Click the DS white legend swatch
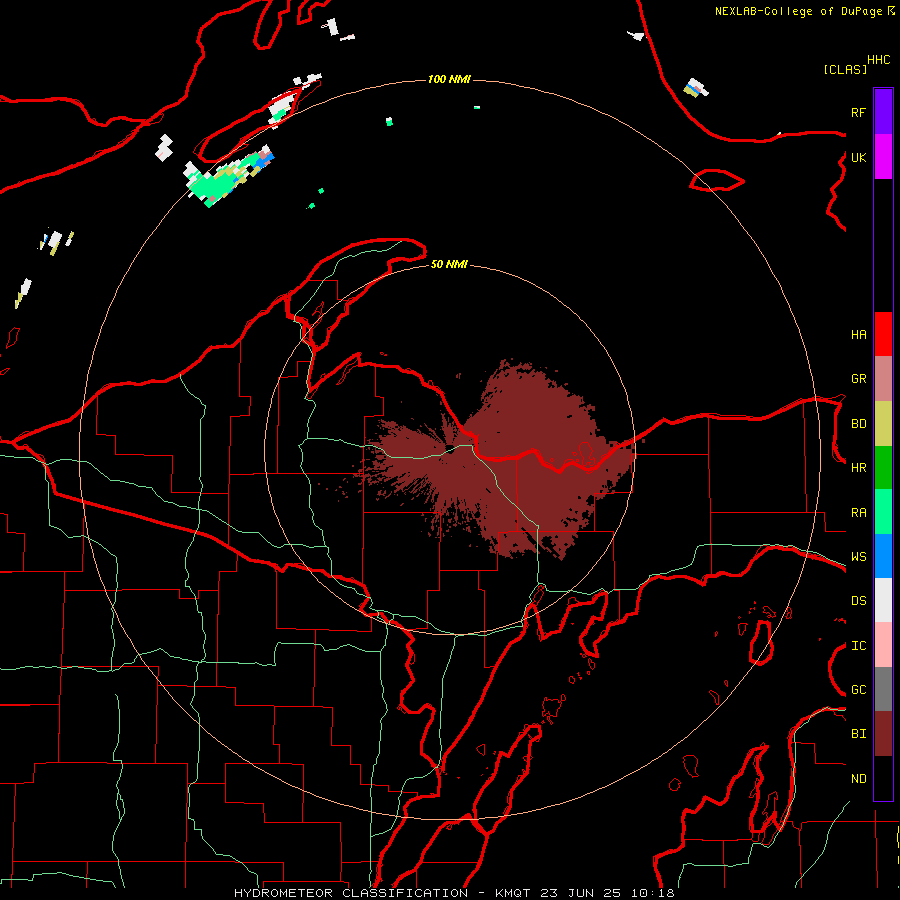900x900 pixels. [883, 600]
